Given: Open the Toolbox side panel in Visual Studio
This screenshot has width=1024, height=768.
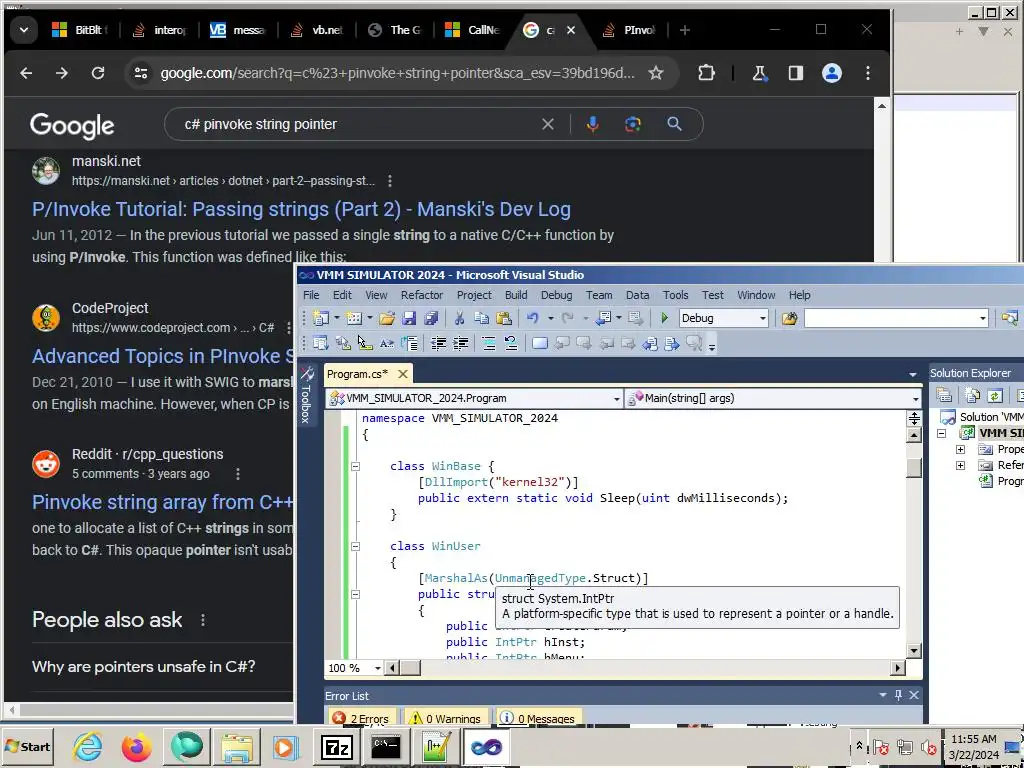Looking at the screenshot, I should tap(306, 394).
